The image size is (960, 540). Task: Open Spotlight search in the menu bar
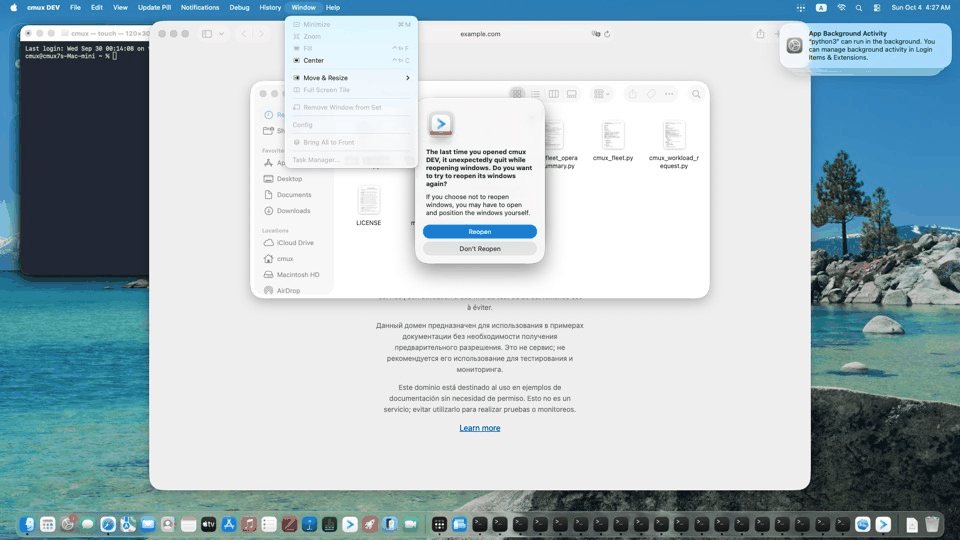859,7
